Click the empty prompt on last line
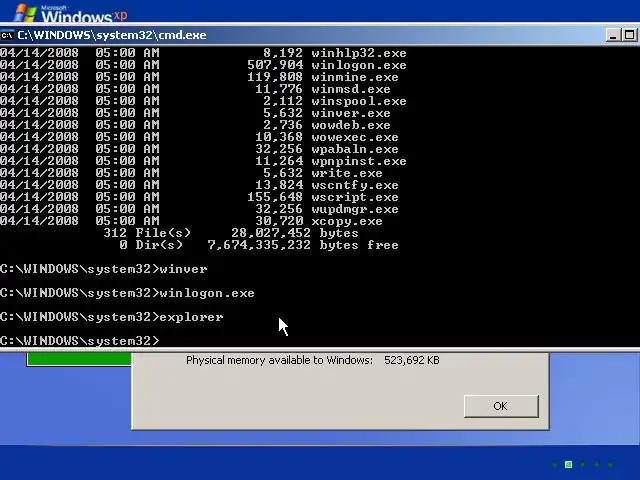640x480 pixels. (x=80, y=341)
